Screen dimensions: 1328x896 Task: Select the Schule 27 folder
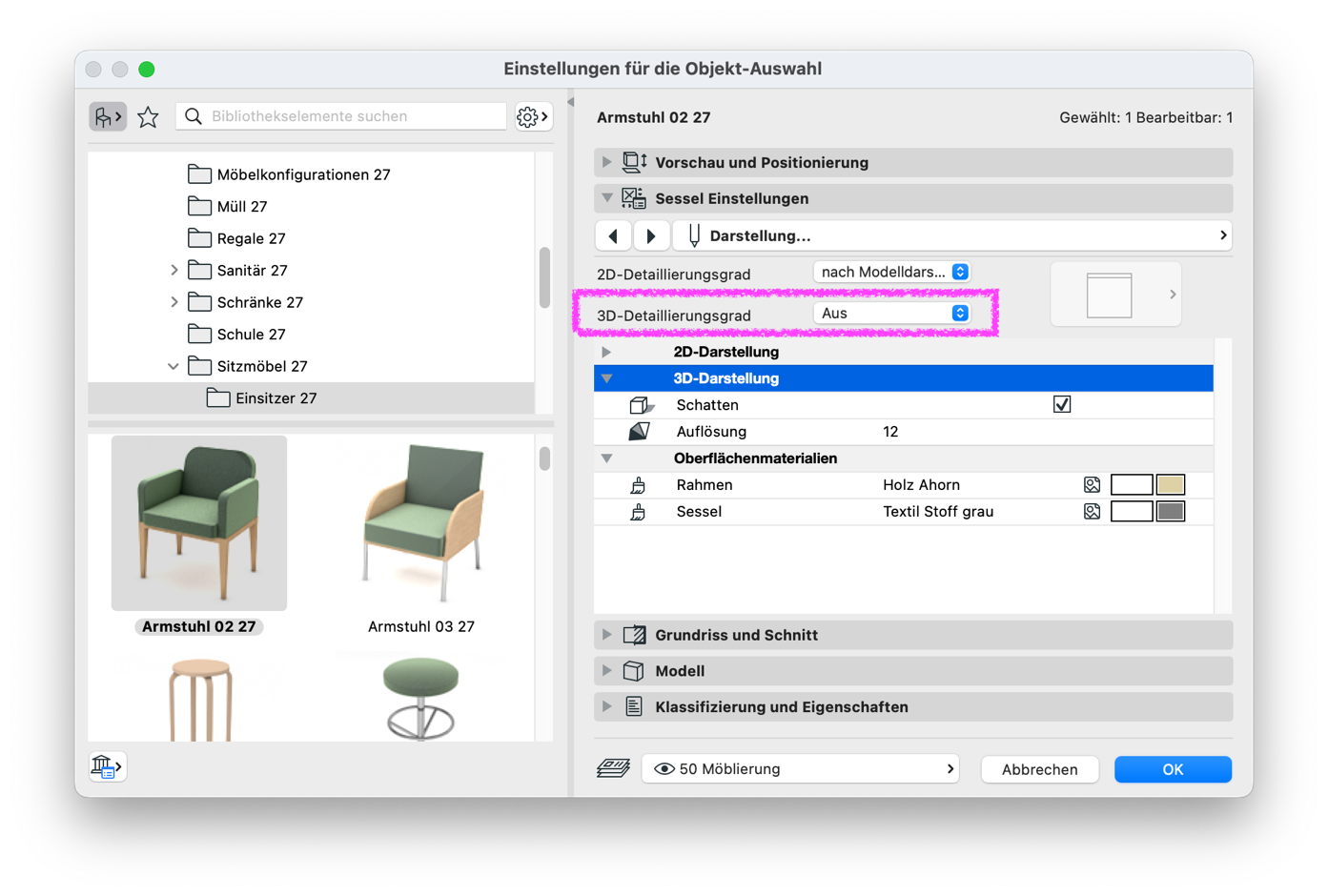coord(236,335)
